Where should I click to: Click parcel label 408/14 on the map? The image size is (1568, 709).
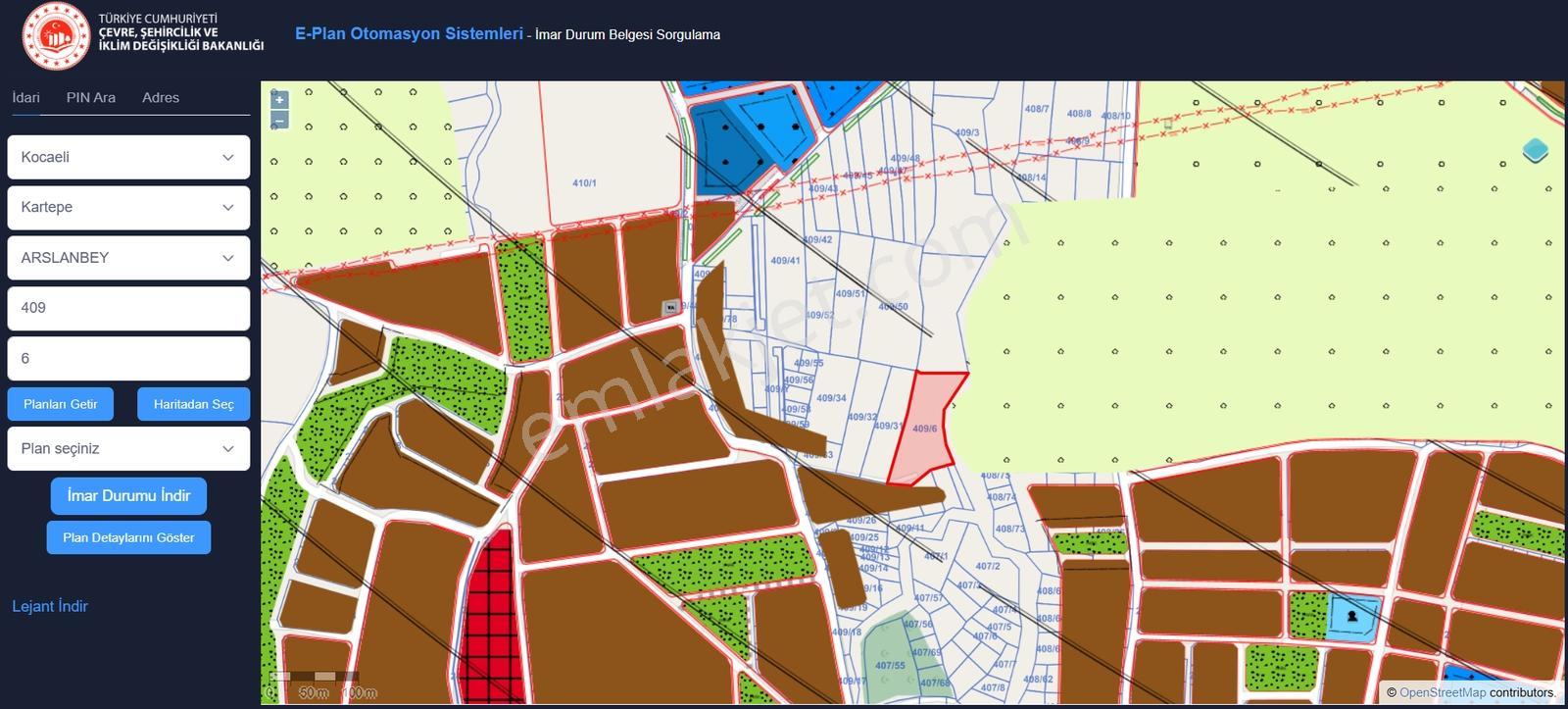(1031, 177)
